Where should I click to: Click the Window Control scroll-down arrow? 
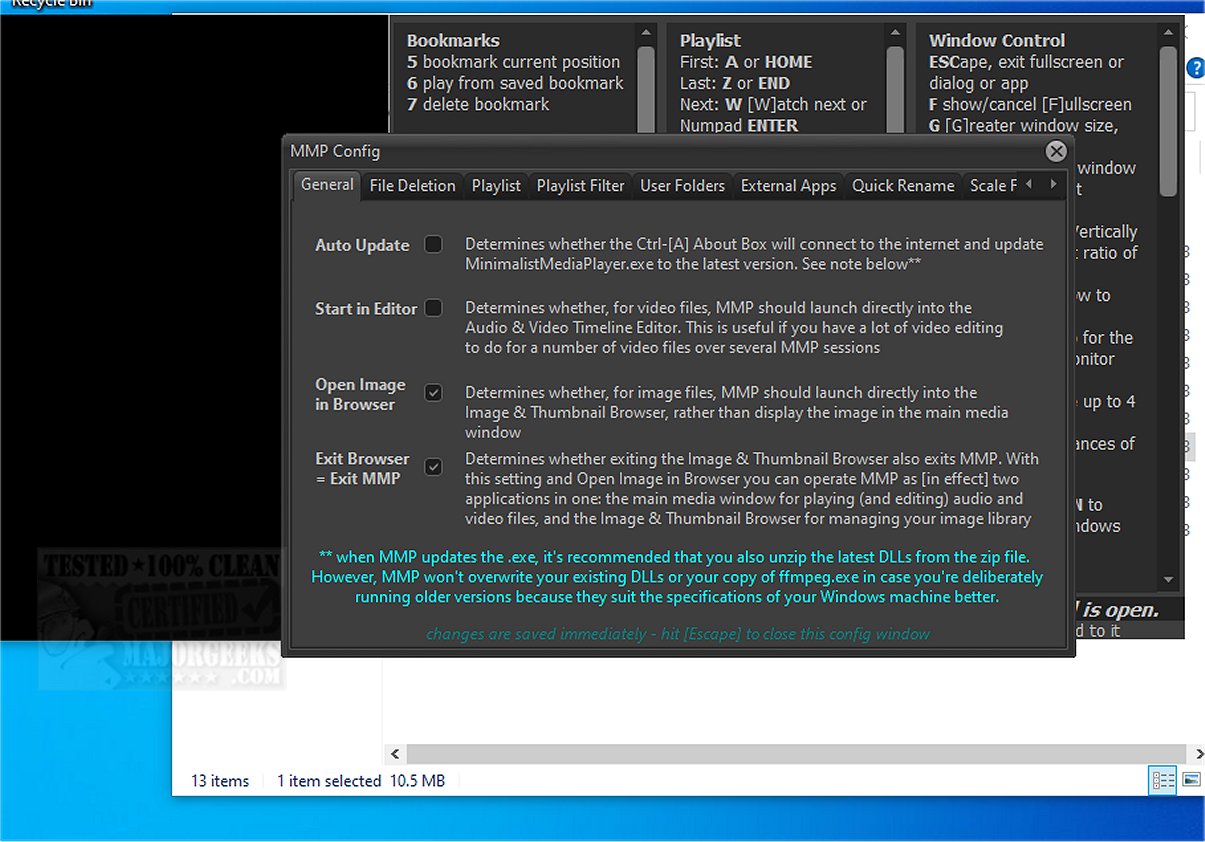1168,580
